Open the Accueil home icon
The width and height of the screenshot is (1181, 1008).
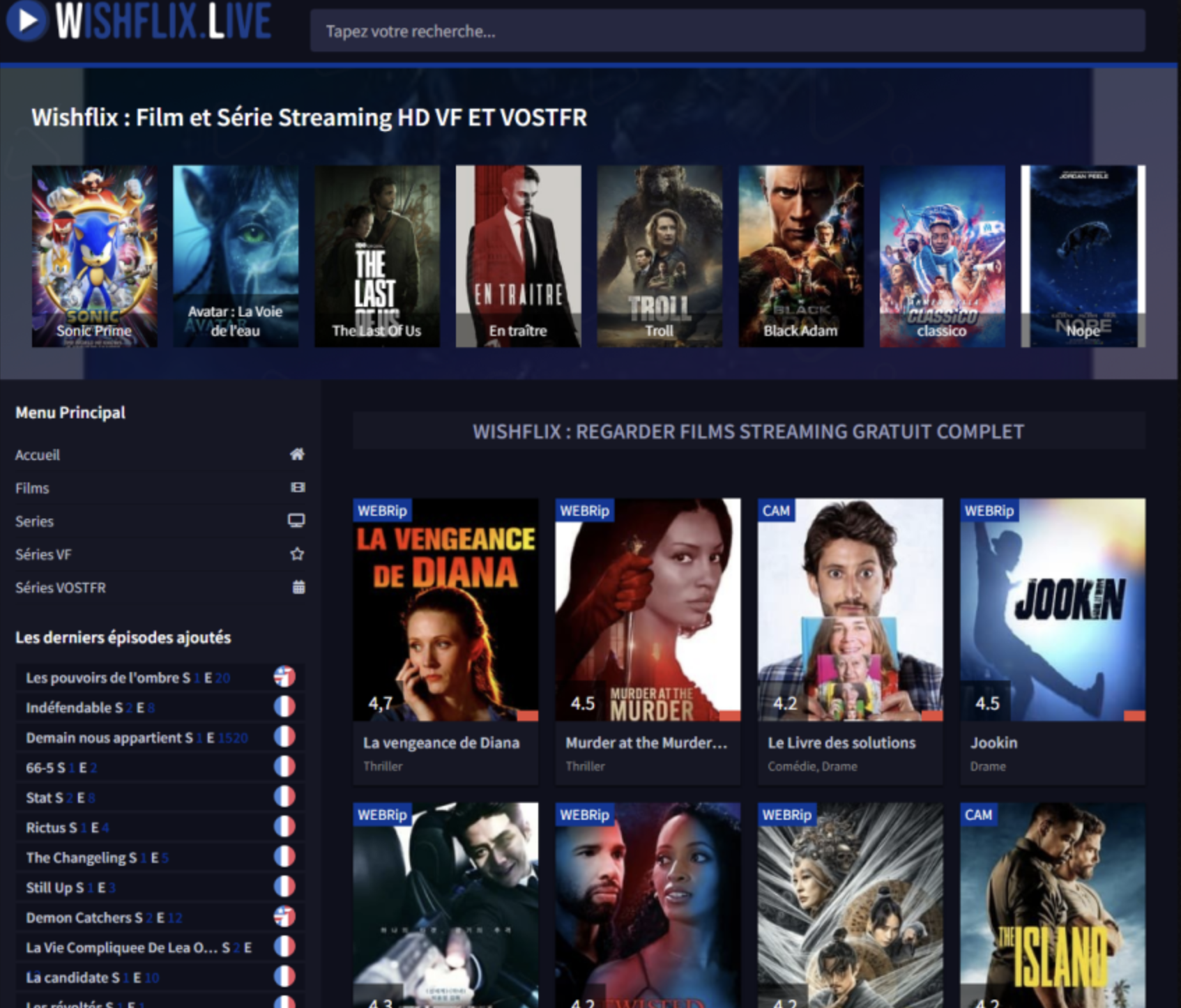pos(297,455)
